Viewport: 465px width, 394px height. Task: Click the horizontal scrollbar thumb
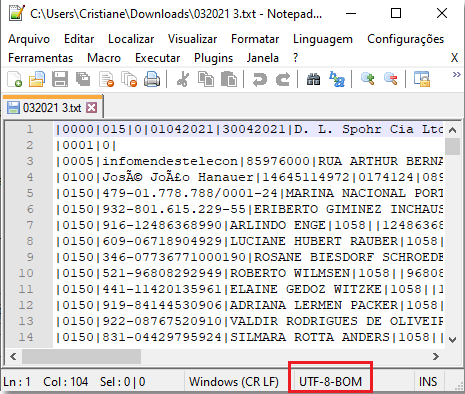(81, 357)
